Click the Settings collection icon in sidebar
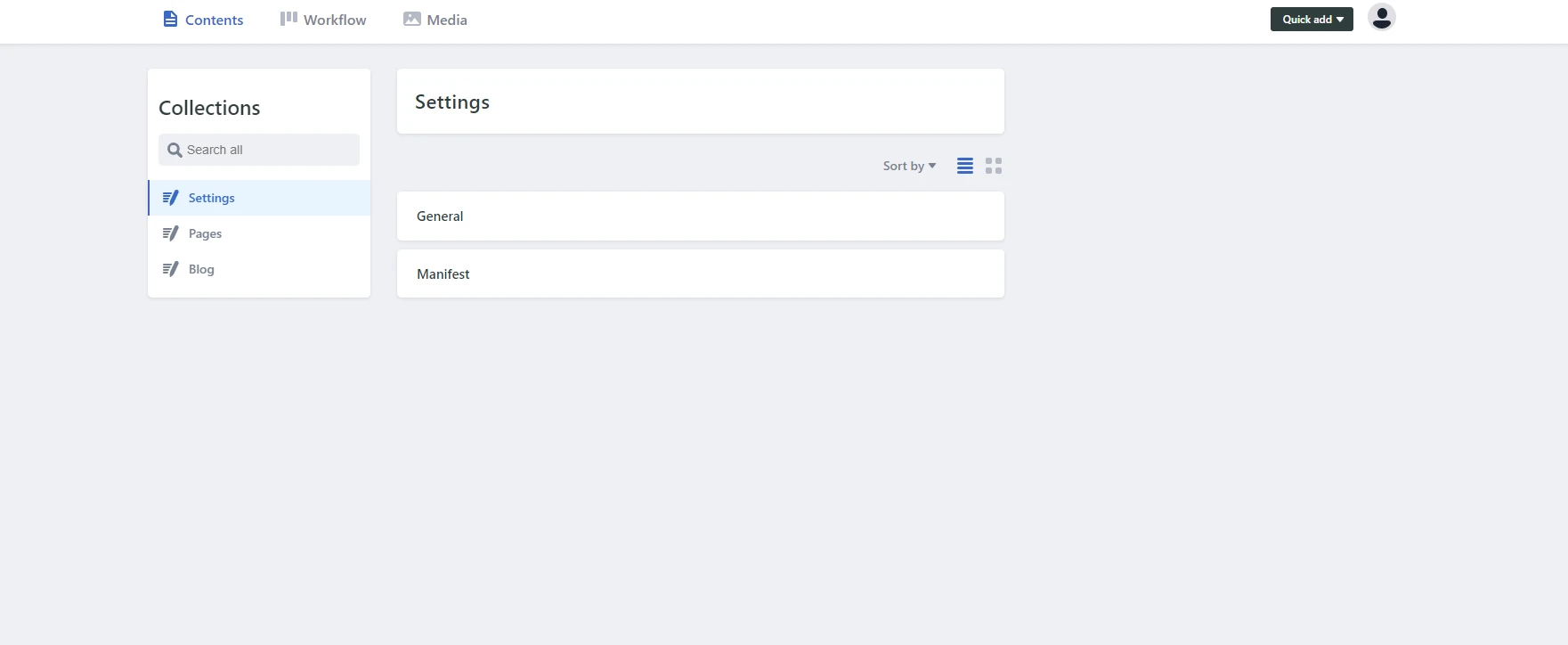This screenshot has width=1568, height=645. coord(170,198)
